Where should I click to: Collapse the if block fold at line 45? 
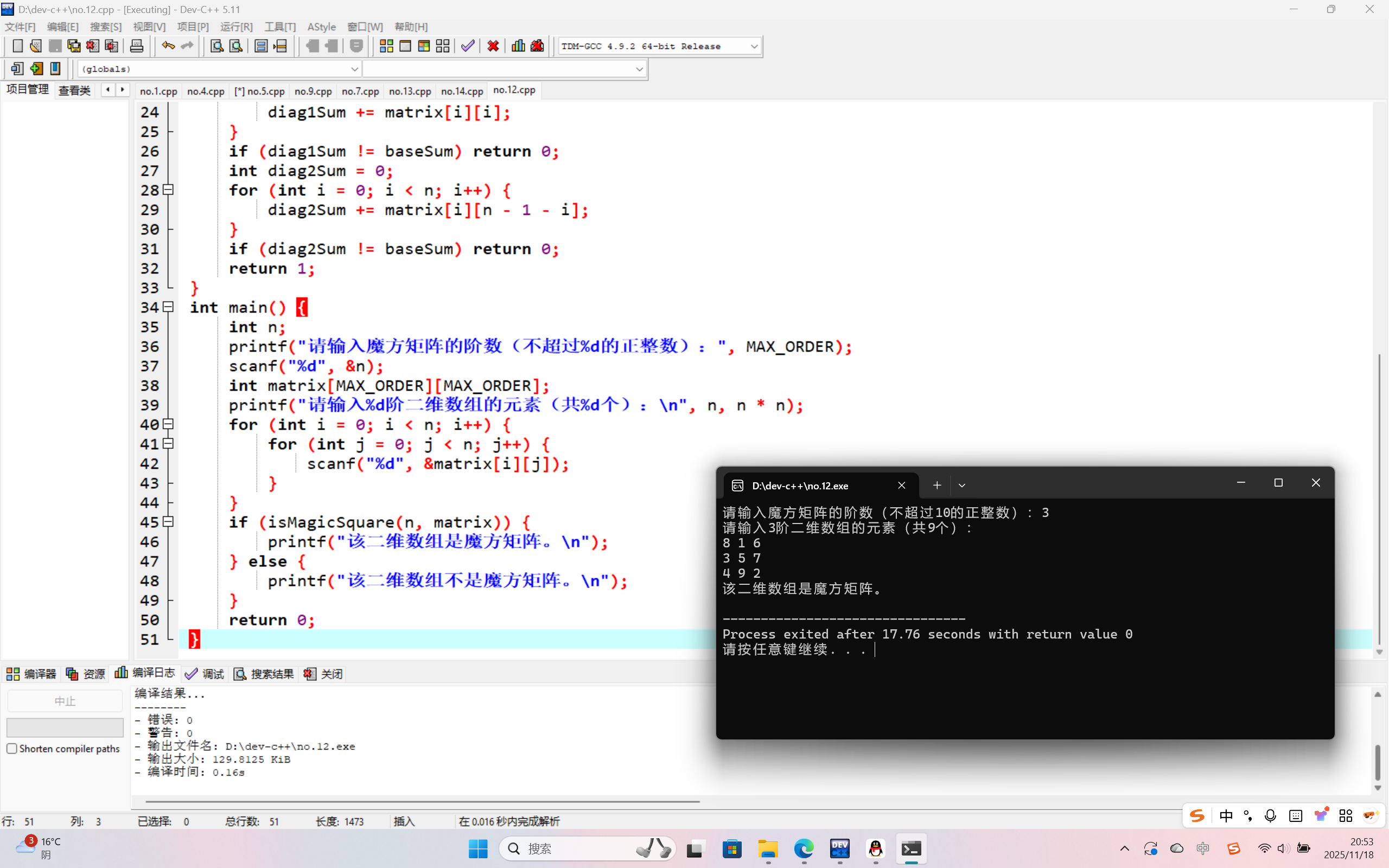click(x=168, y=522)
